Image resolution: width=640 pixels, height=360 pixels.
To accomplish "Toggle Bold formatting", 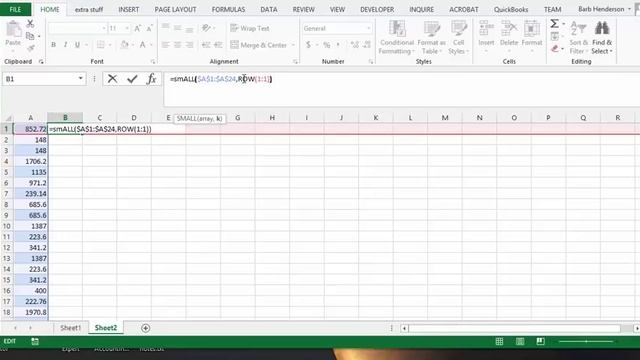I will pos(53,45).
